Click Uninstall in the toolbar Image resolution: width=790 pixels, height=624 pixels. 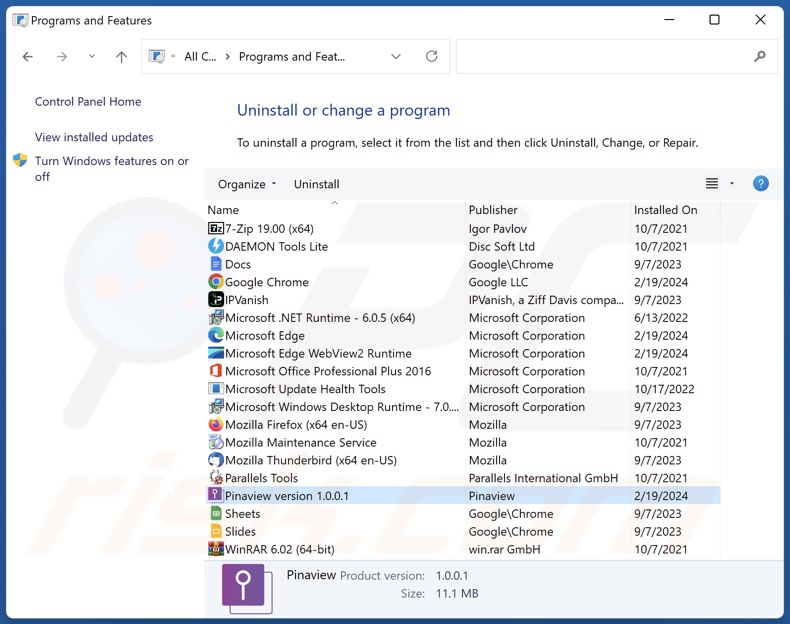316,184
